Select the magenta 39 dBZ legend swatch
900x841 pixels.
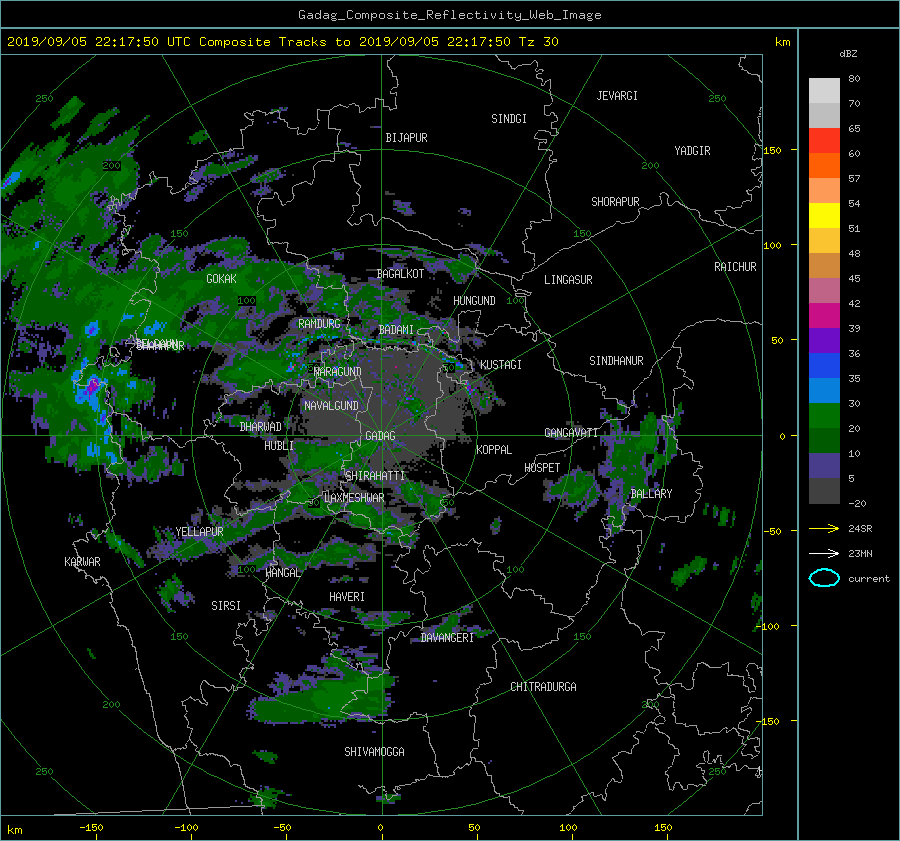[x=824, y=316]
